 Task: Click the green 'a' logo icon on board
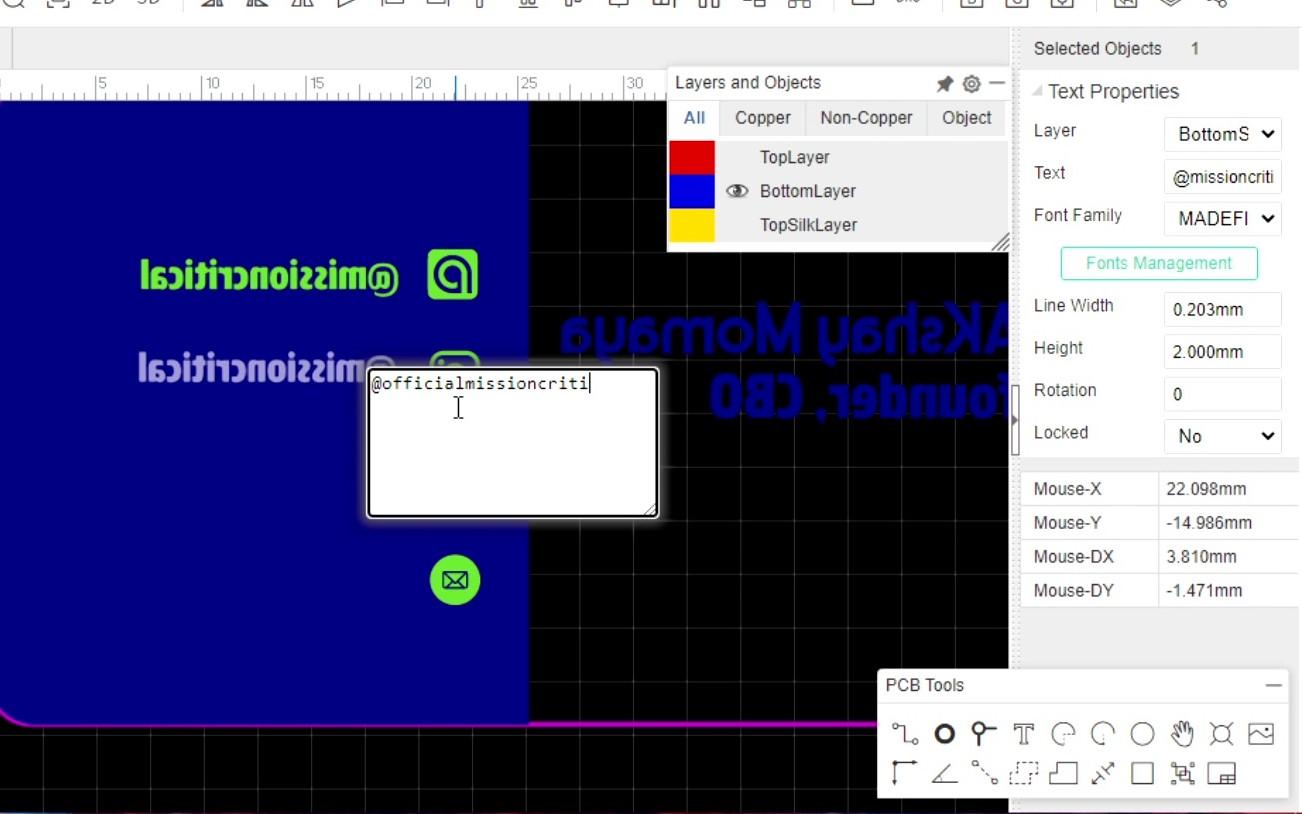[453, 275]
